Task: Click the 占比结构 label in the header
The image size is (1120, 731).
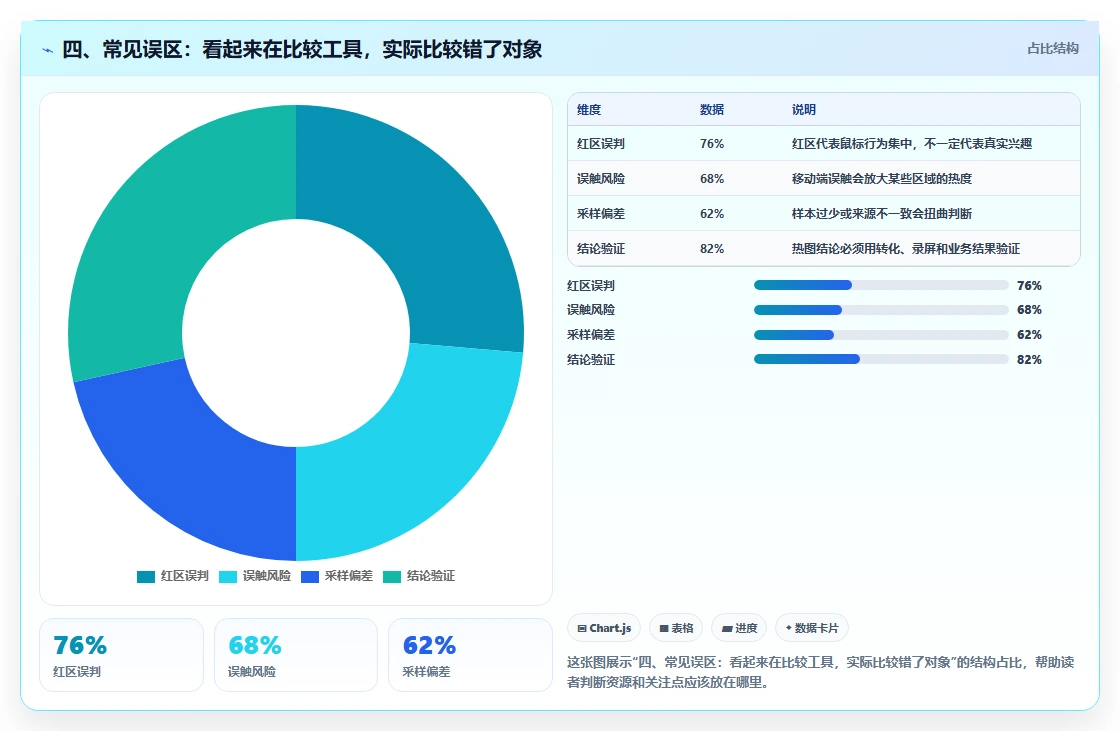Action: coord(1052,49)
